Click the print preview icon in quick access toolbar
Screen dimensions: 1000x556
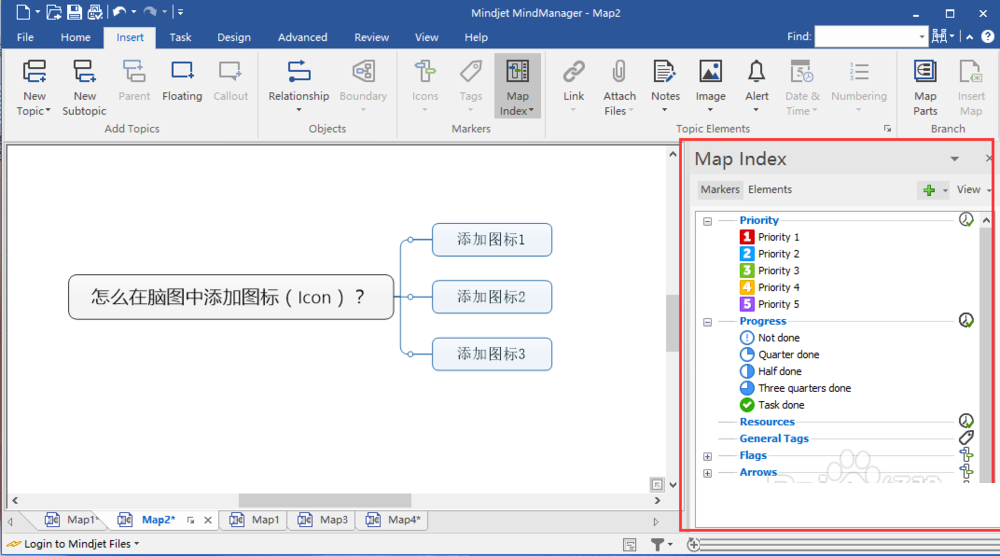click(95, 11)
